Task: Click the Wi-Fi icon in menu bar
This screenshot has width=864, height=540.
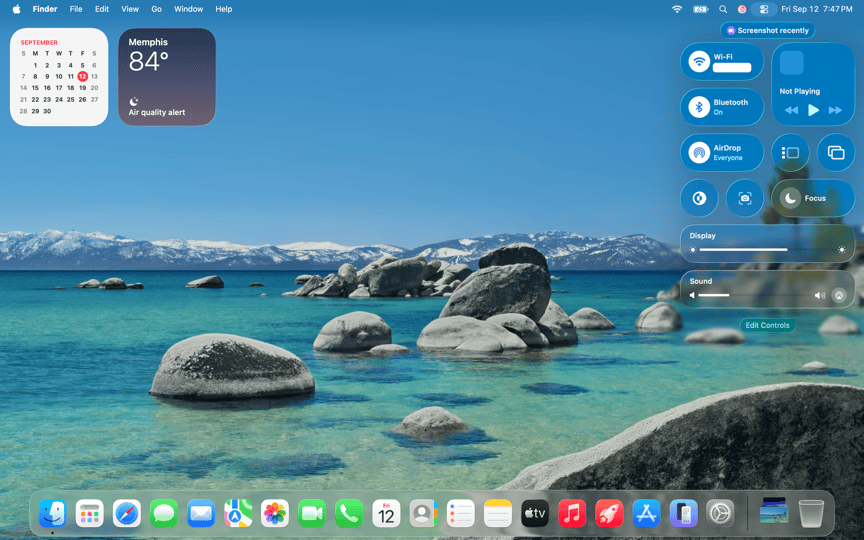Action: 677,9
